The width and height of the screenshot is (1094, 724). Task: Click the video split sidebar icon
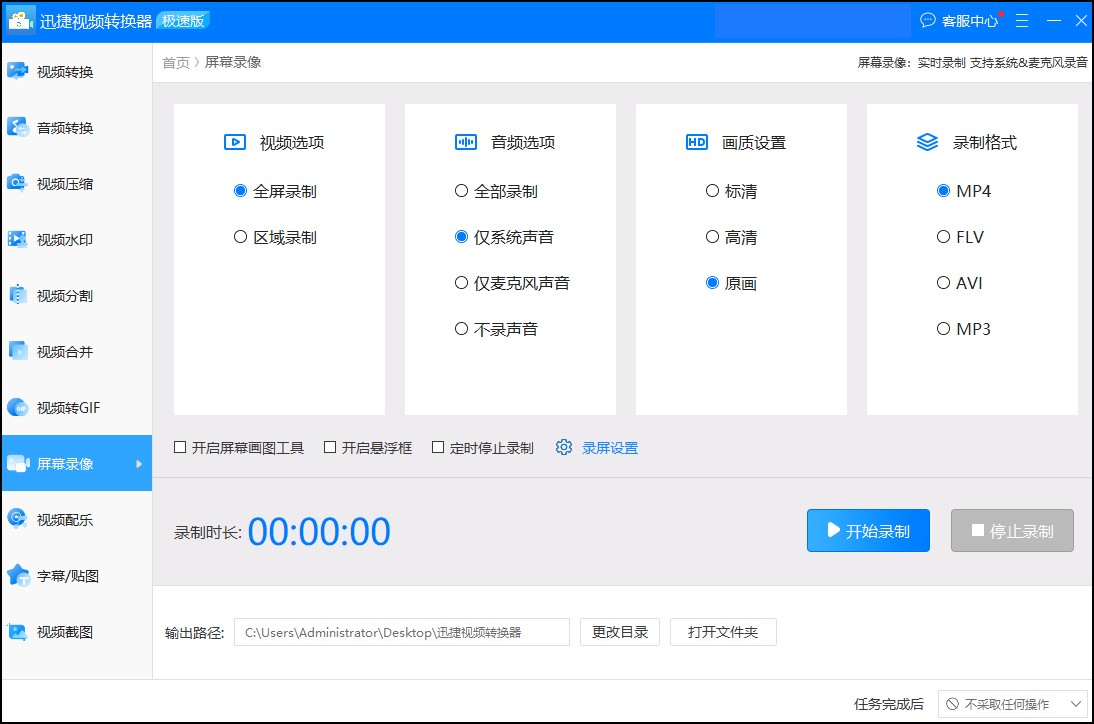point(17,295)
